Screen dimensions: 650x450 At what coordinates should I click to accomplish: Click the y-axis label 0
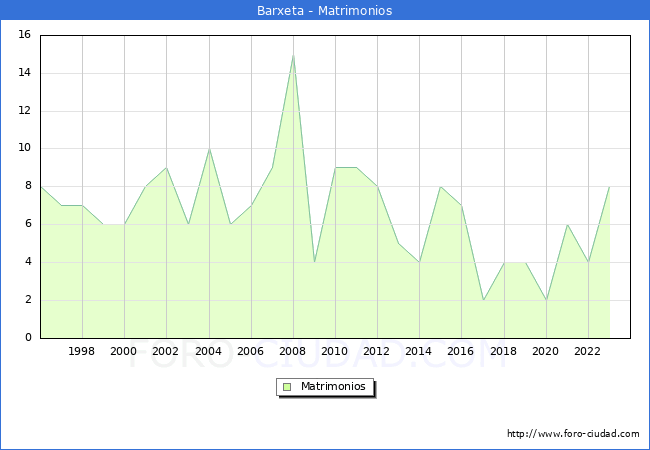click(x=28, y=337)
